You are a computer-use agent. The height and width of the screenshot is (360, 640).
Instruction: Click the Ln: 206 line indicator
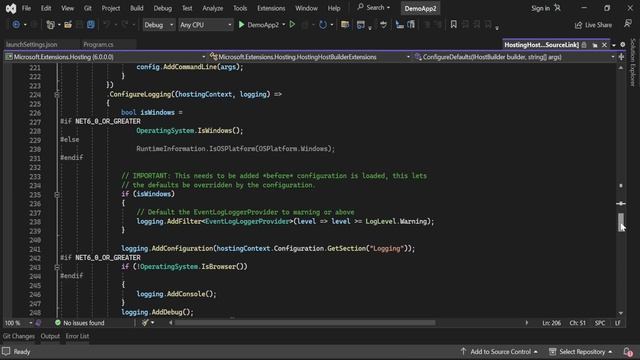pos(551,323)
